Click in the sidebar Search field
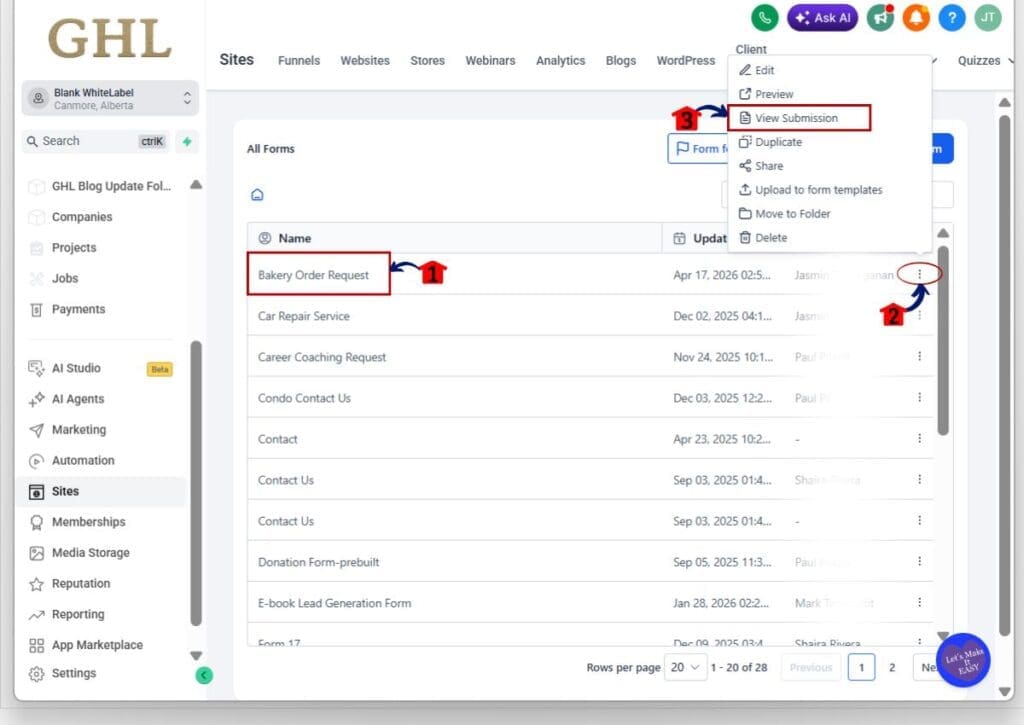 coord(95,141)
